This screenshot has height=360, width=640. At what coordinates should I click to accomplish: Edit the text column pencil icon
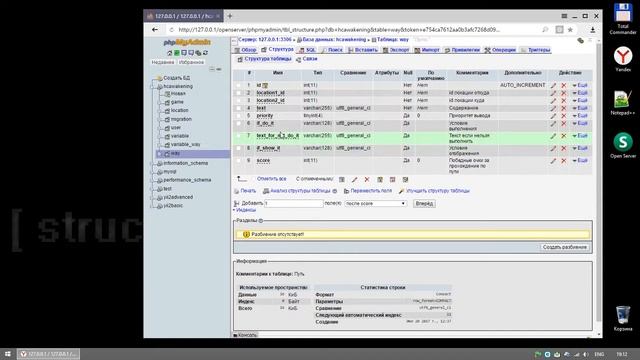(553, 108)
